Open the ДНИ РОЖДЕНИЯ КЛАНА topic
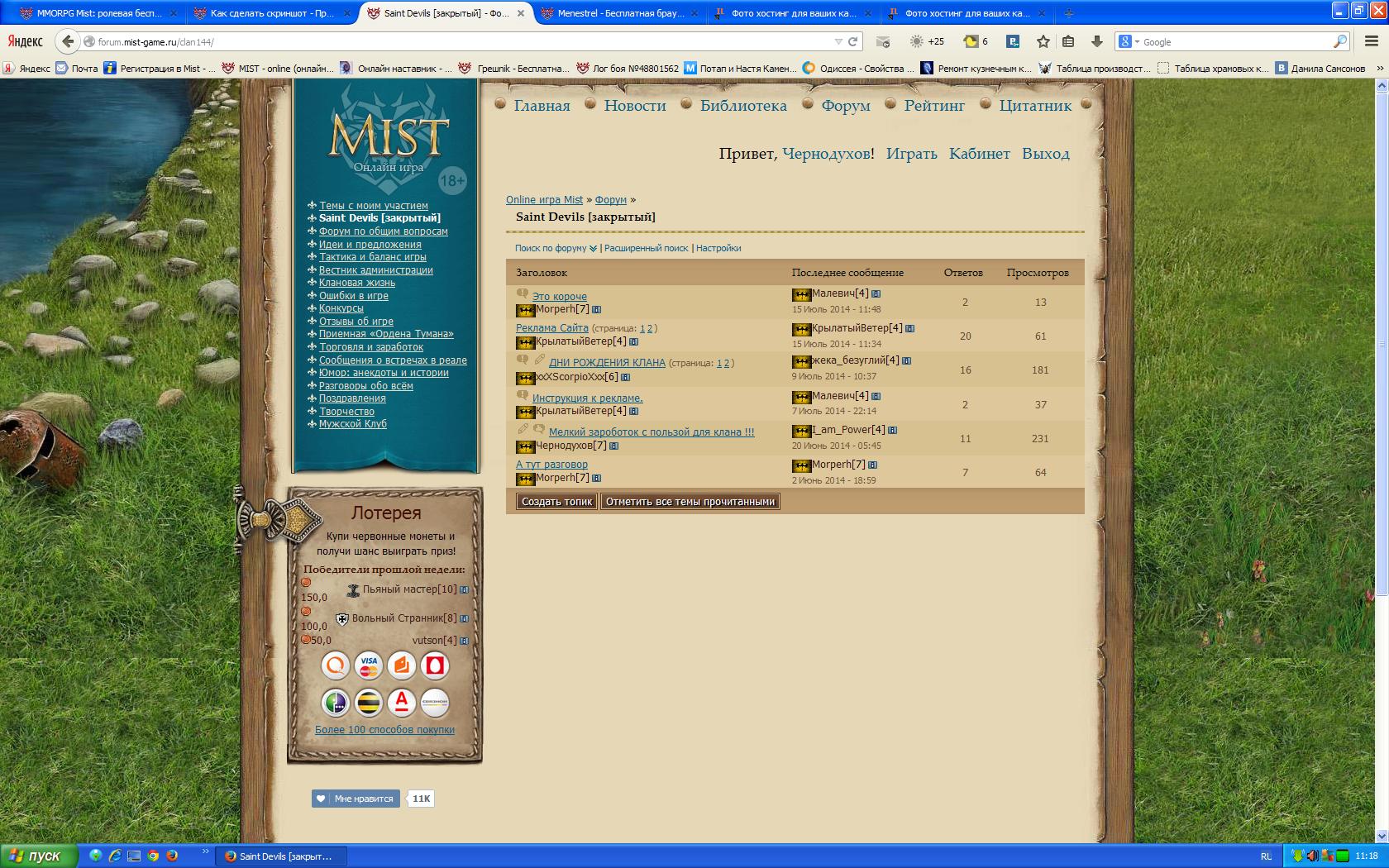1389x868 pixels. tap(607, 363)
